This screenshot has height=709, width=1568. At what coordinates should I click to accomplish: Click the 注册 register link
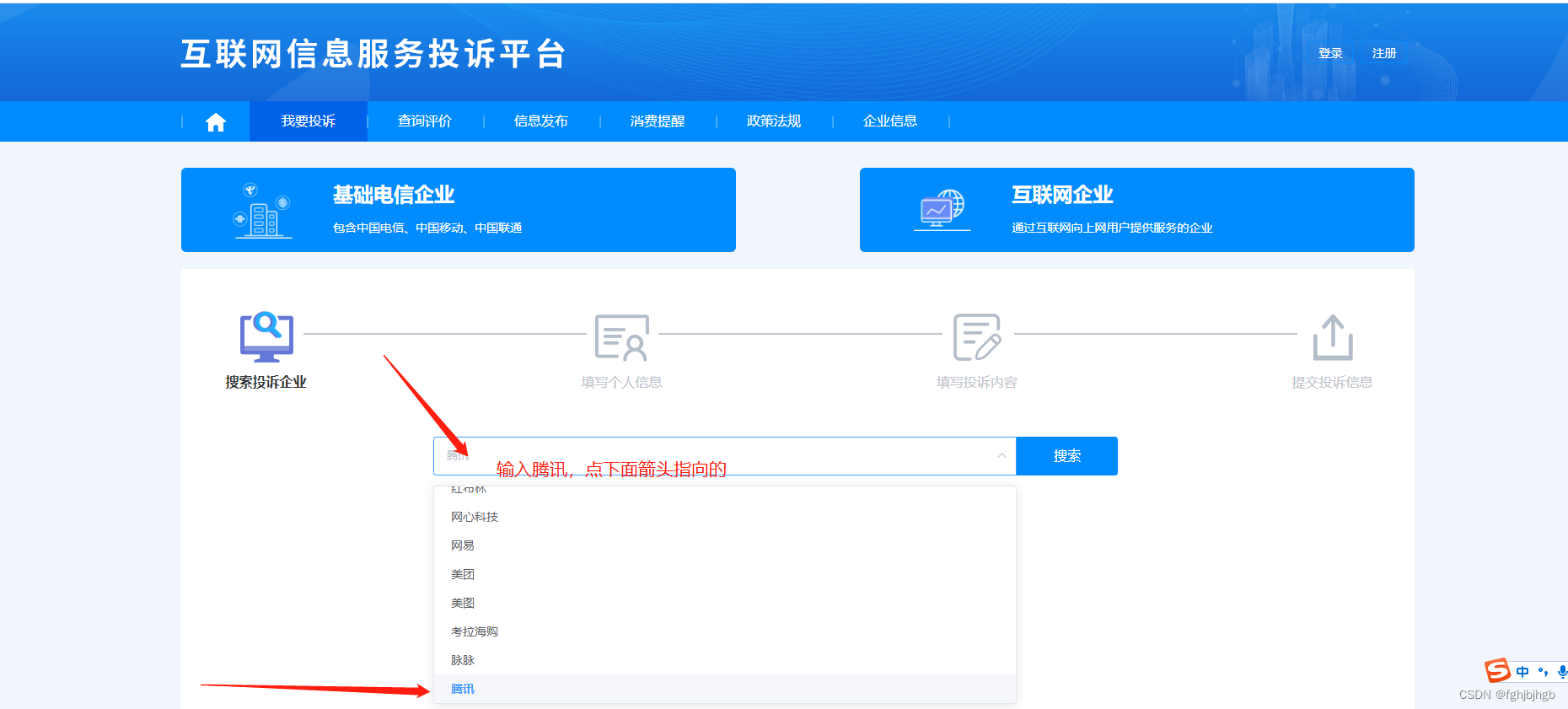click(1384, 53)
